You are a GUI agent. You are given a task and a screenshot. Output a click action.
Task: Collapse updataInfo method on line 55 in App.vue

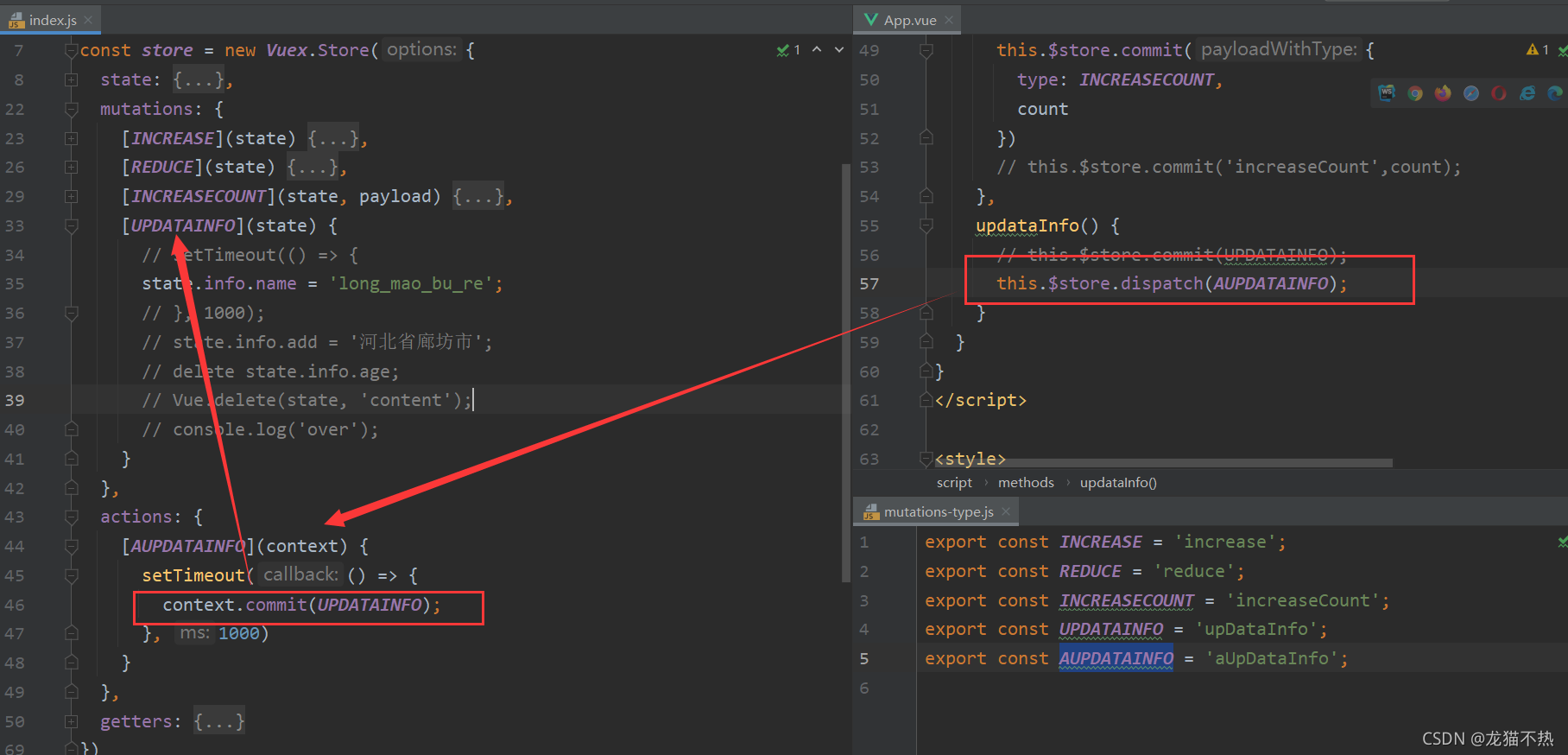click(x=926, y=225)
